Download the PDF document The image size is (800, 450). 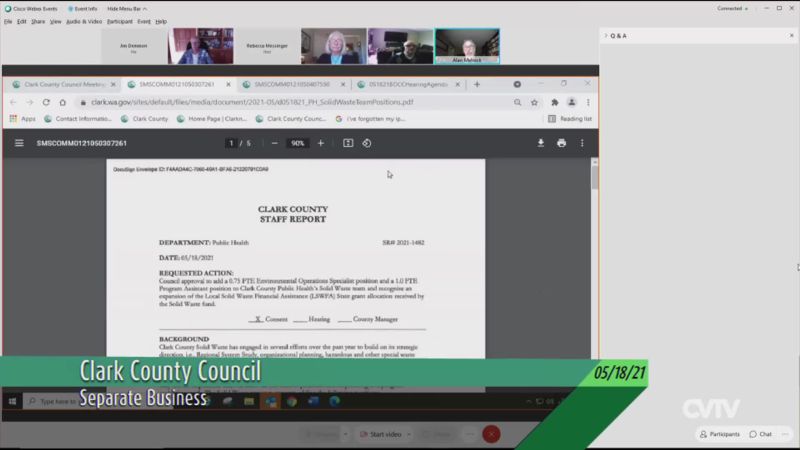(x=541, y=143)
